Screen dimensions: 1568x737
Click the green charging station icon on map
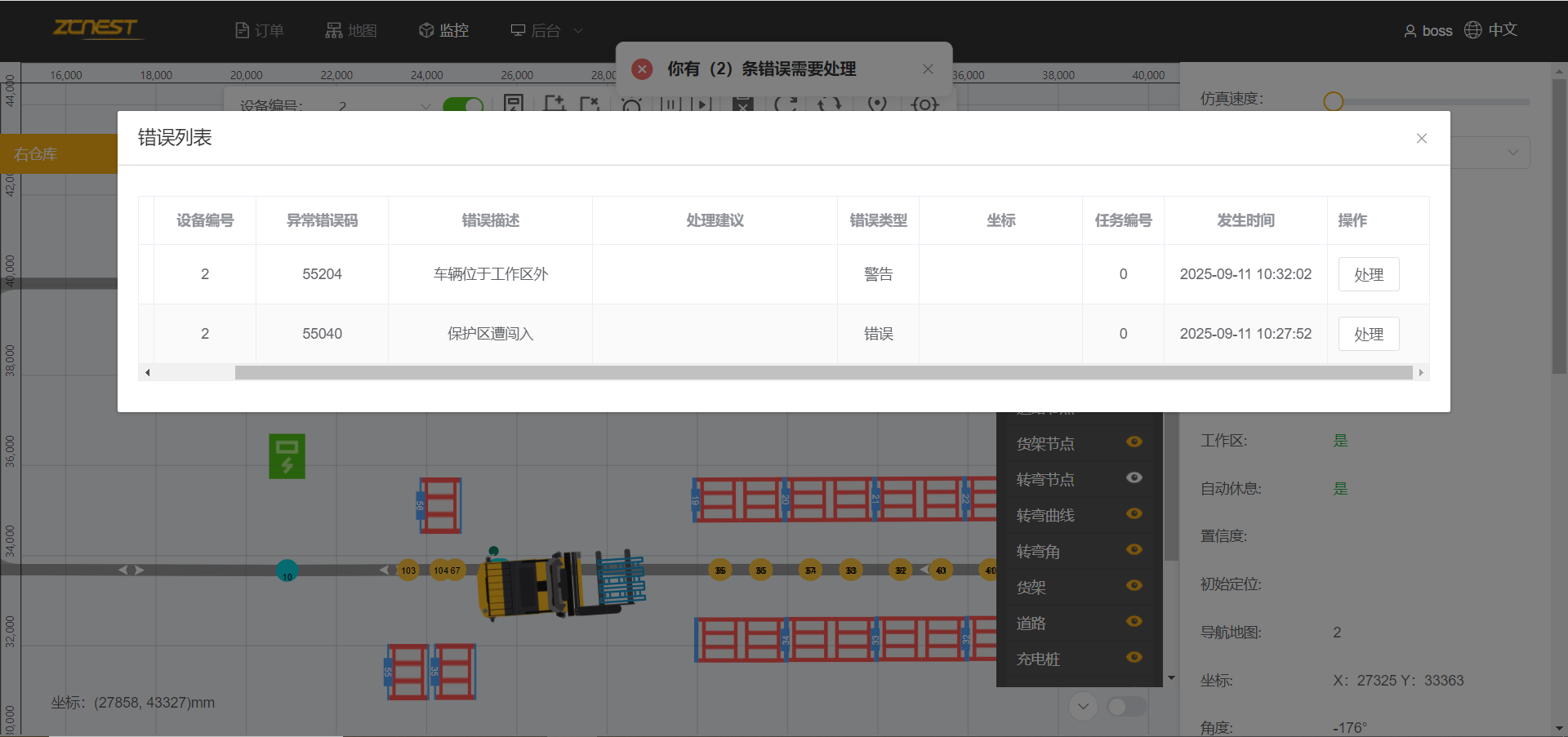[x=287, y=455]
